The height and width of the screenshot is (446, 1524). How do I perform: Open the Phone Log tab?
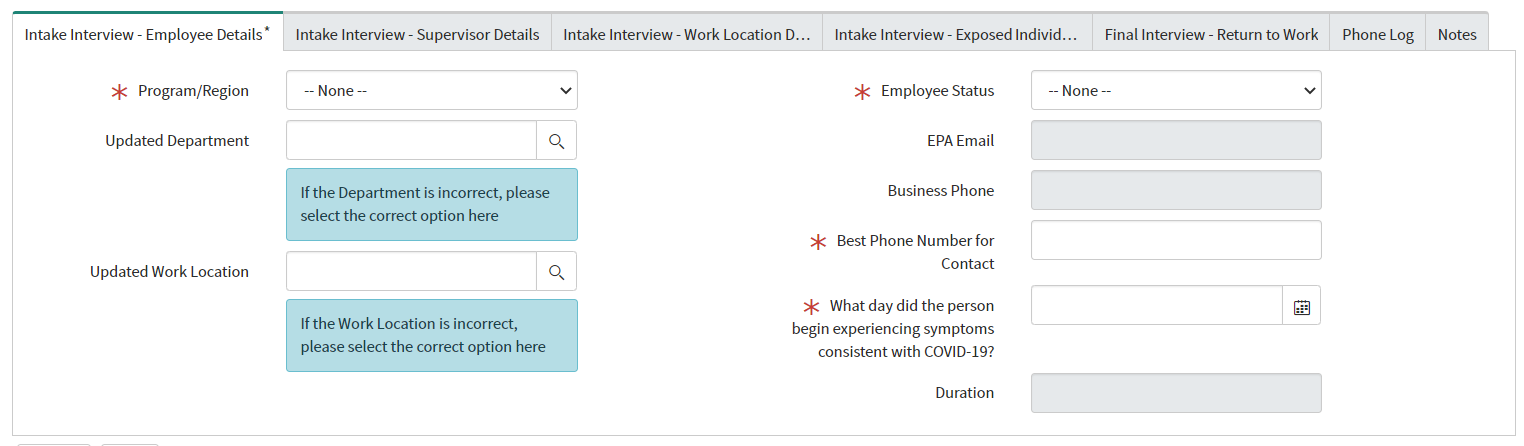pos(1377,34)
